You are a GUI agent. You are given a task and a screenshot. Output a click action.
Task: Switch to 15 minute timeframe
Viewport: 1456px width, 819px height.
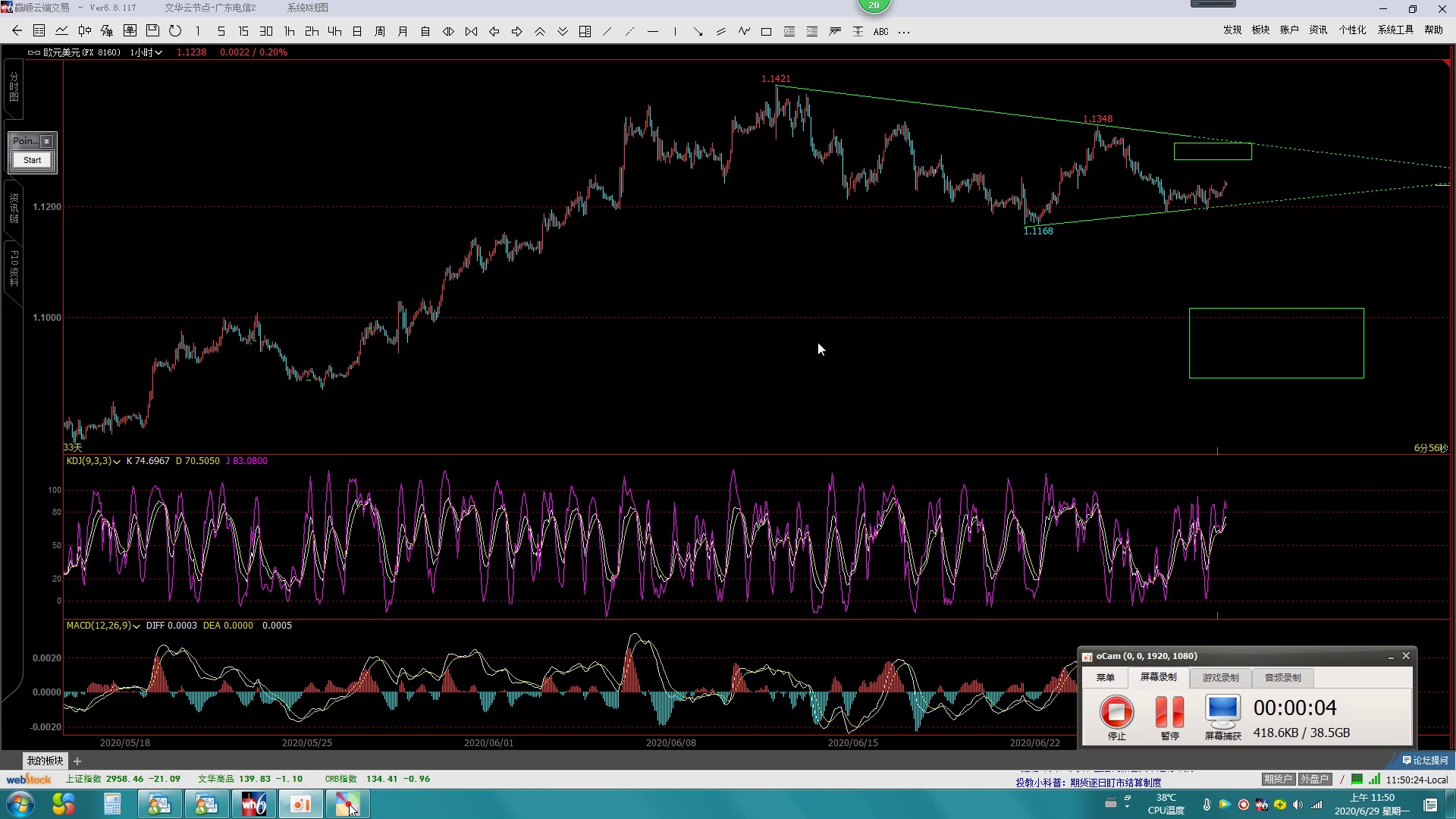(x=243, y=31)
